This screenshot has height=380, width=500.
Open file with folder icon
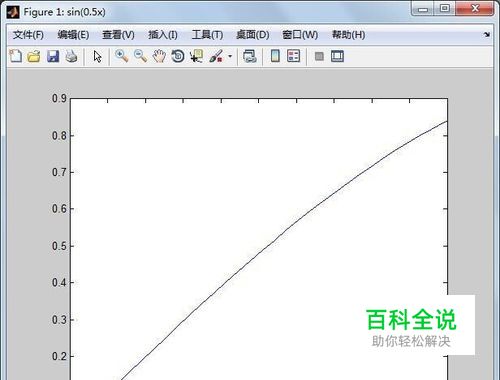point(34,56)
